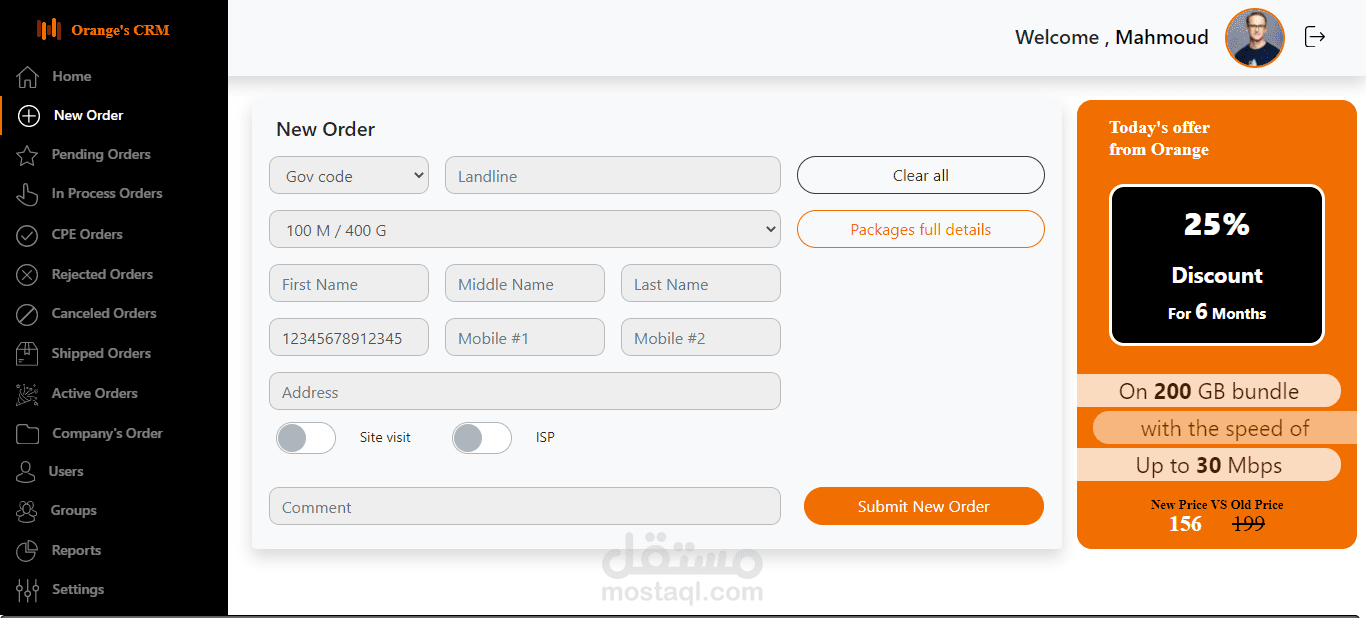Open CPE Orders in sidebar
This screenshot has height=618, width=1366.
pyautogui.click(x=87, y=235)
